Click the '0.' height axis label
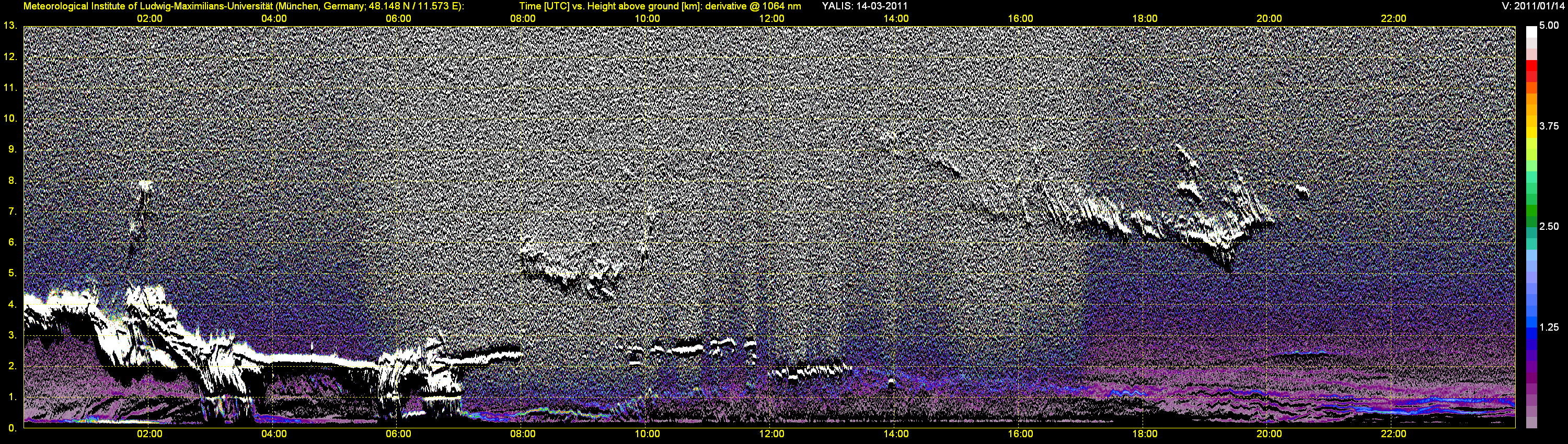This screenshot has width=1568, height=444. coord(12,428)
